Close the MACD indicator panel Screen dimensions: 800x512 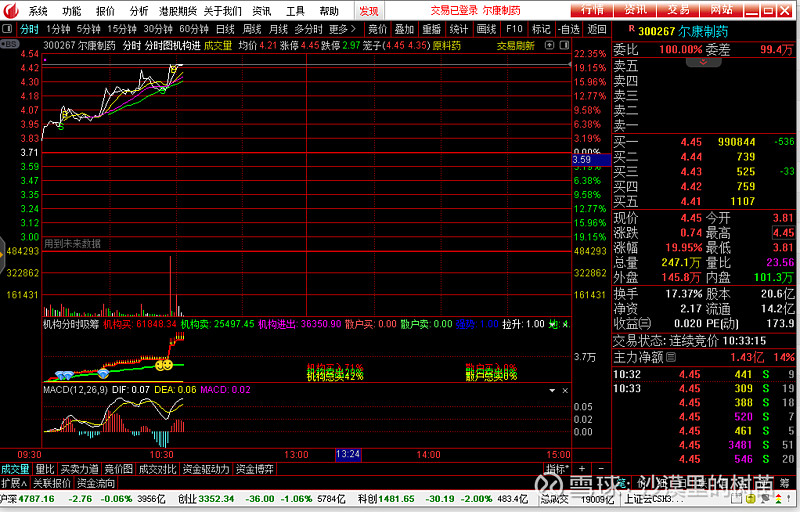(565, 391)
